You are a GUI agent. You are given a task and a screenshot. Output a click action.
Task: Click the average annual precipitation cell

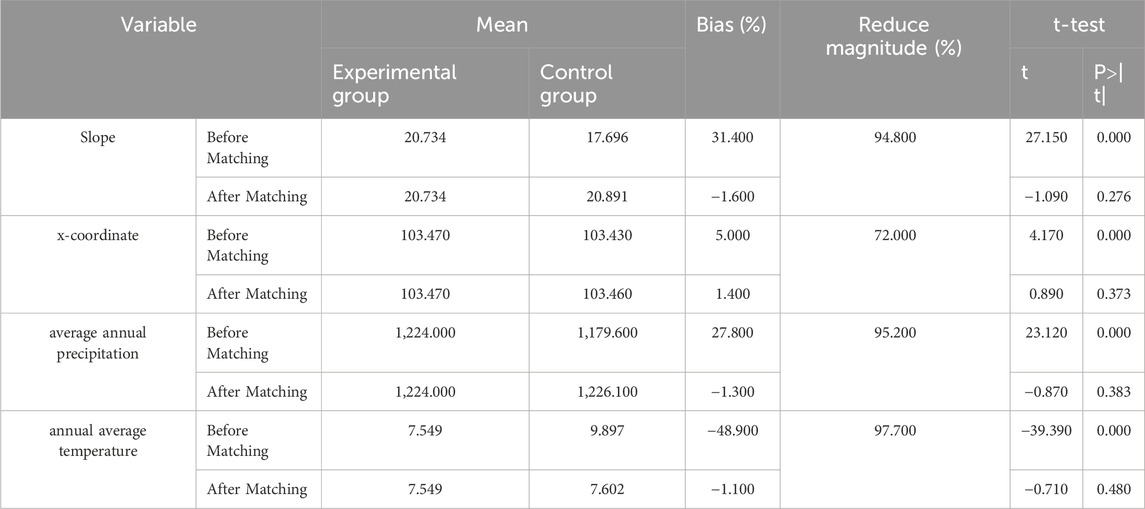pos(99,342)
